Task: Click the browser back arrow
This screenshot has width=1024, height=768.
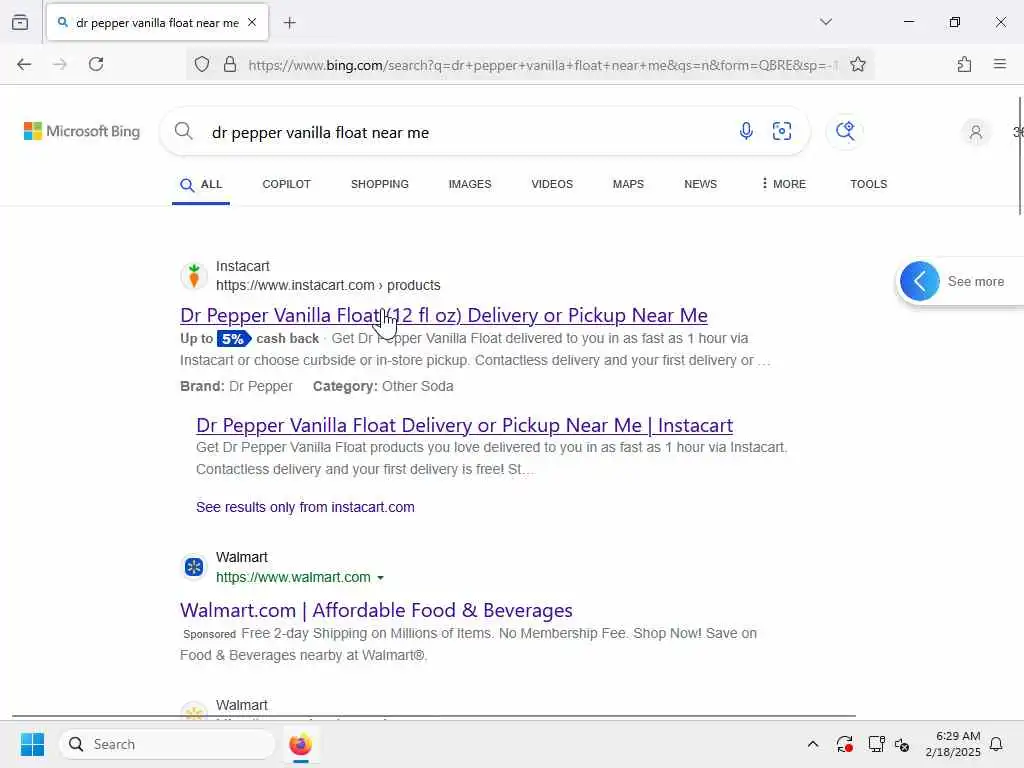Action: (24, 64)
